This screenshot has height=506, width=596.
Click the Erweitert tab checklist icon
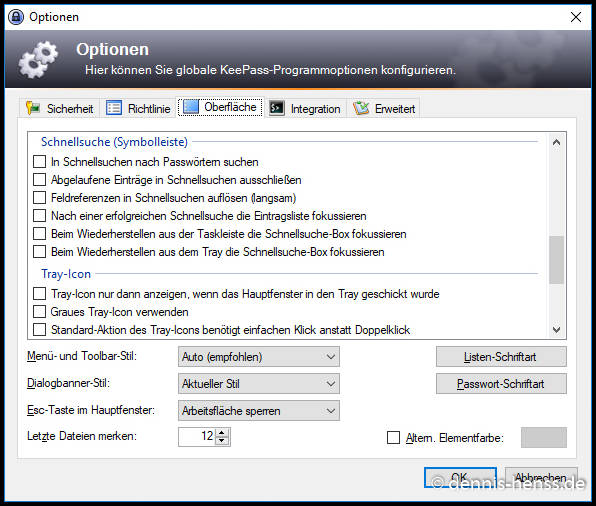(361, 108)
